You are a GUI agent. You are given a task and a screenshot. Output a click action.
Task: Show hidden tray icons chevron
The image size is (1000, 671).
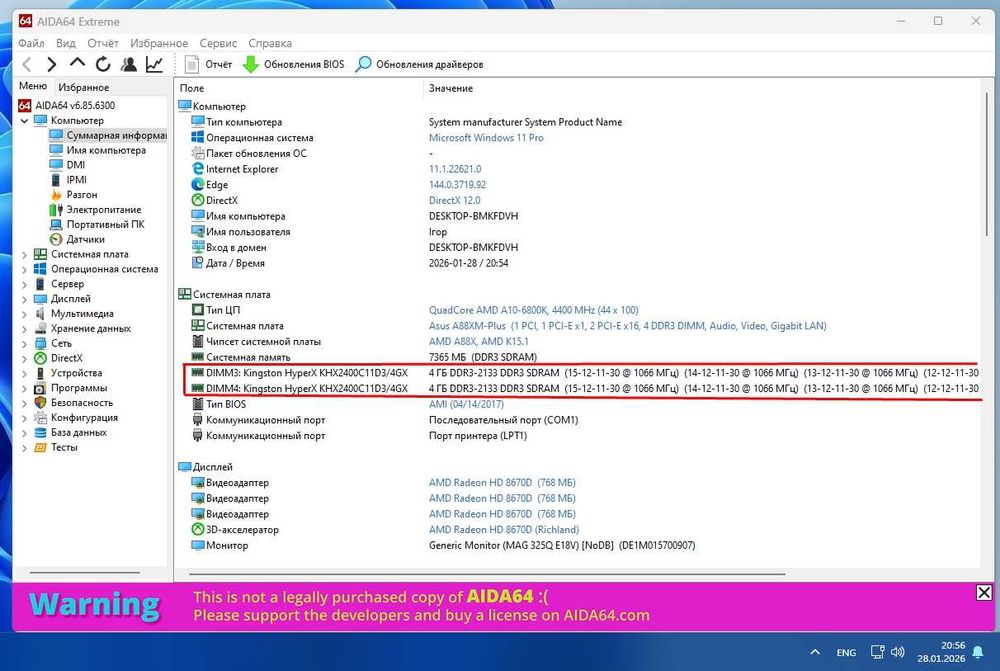point(815,653)
